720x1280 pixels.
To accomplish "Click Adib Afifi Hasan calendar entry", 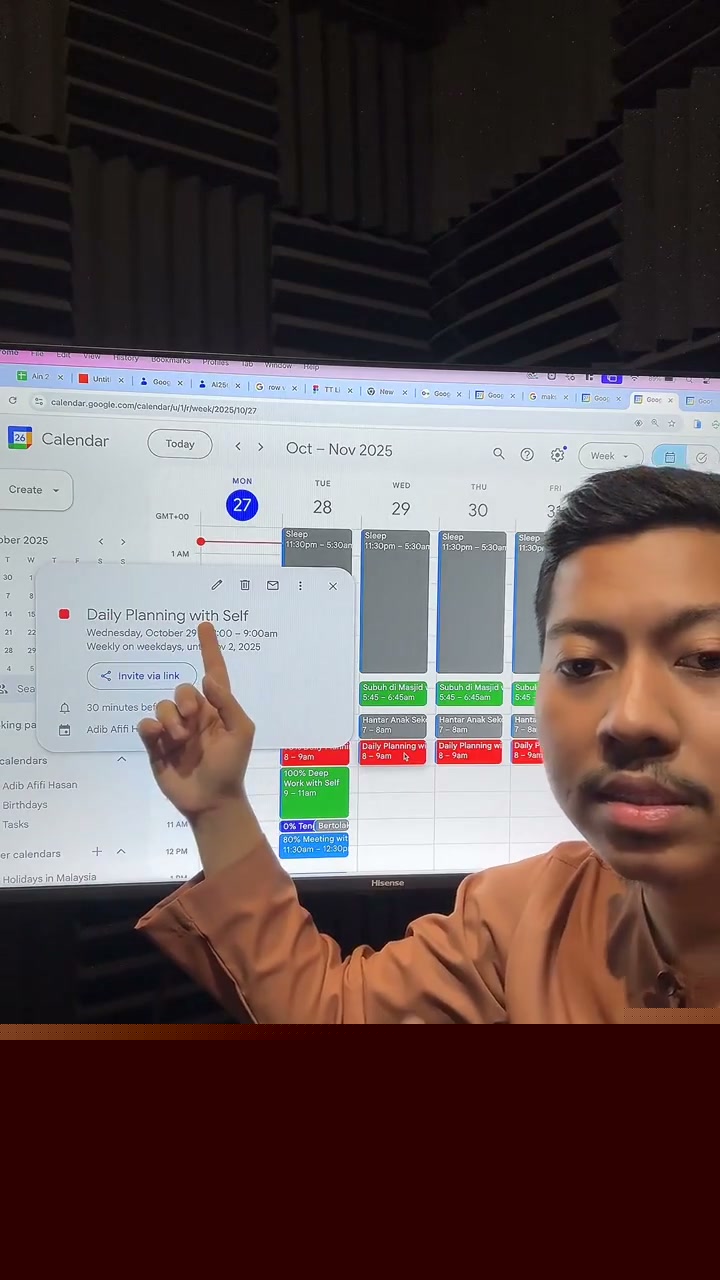I will click(x=40, y=785).
